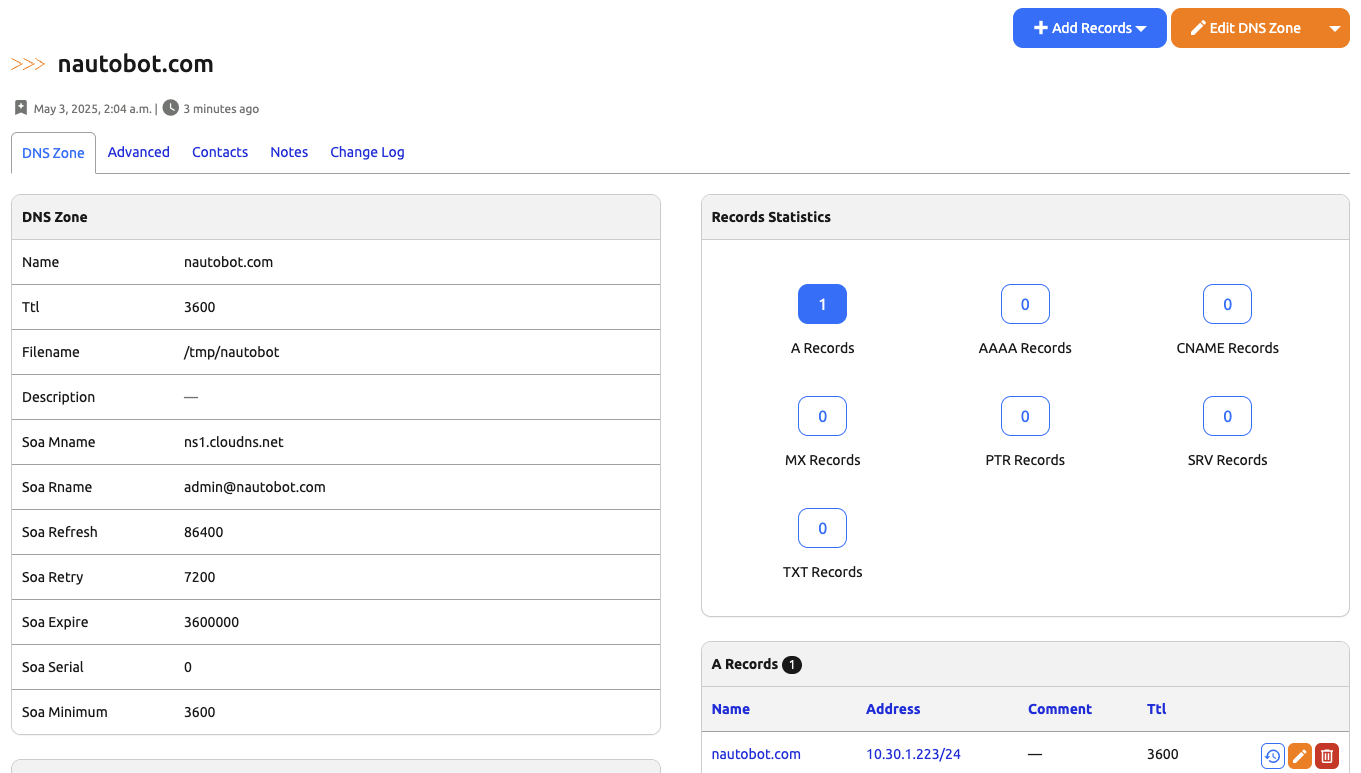Switch to the Advanced tab
Viewport: 1361px width, 773px height.
[x=138, y=152]
